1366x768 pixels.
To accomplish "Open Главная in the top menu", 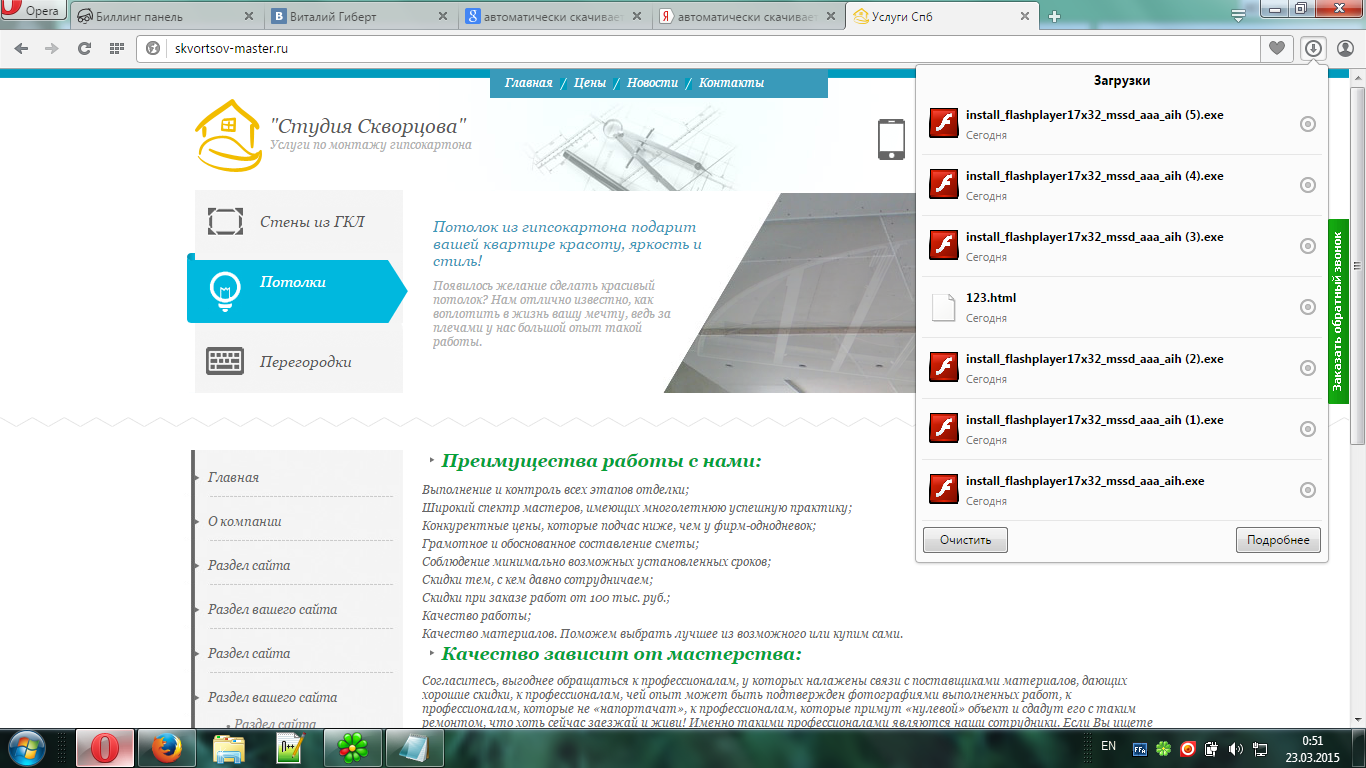I will coord(529,83).
